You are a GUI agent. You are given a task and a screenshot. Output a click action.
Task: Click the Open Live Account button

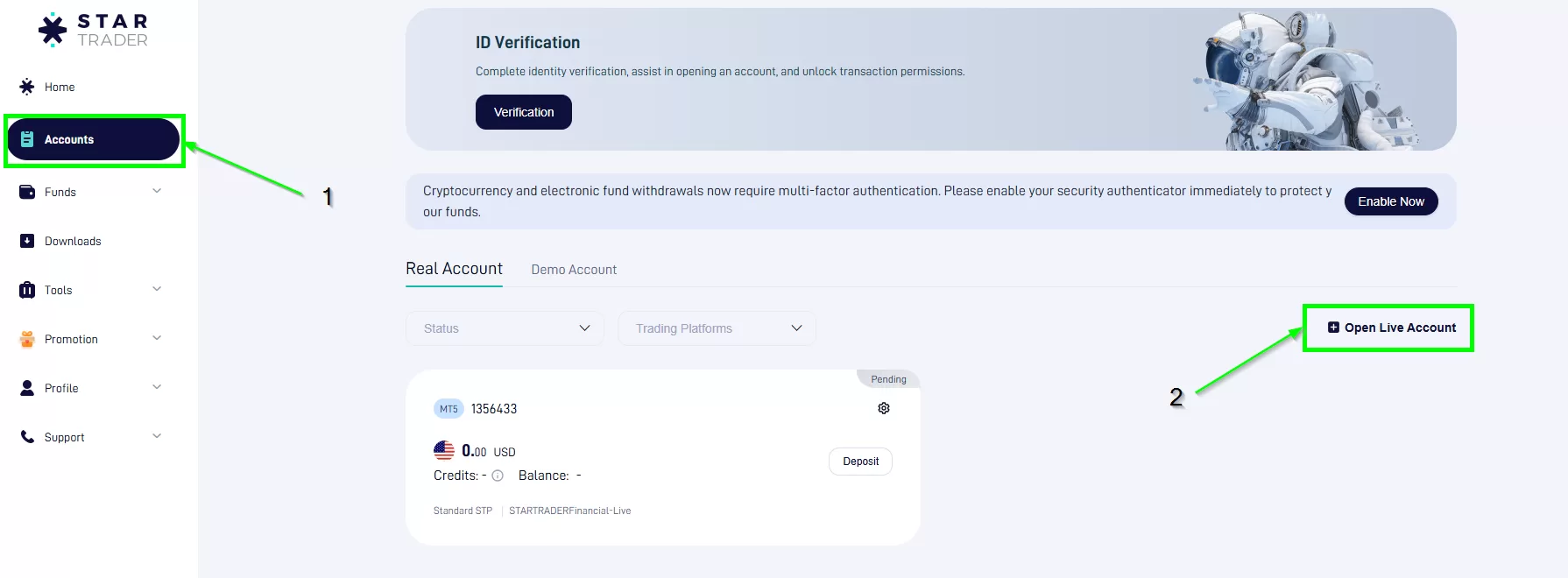coord(1391,328)
